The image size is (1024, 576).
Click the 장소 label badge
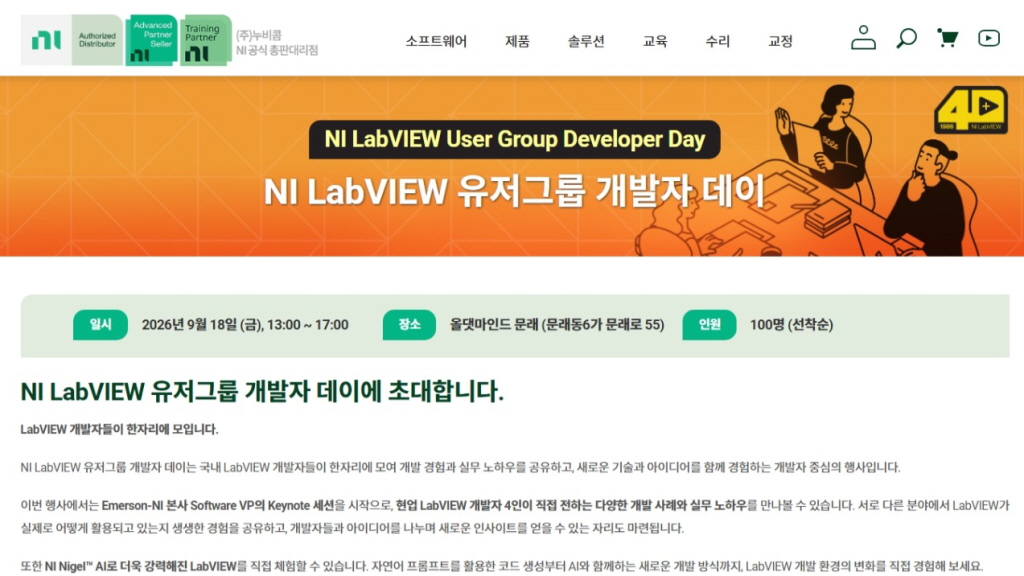point(409,325)
